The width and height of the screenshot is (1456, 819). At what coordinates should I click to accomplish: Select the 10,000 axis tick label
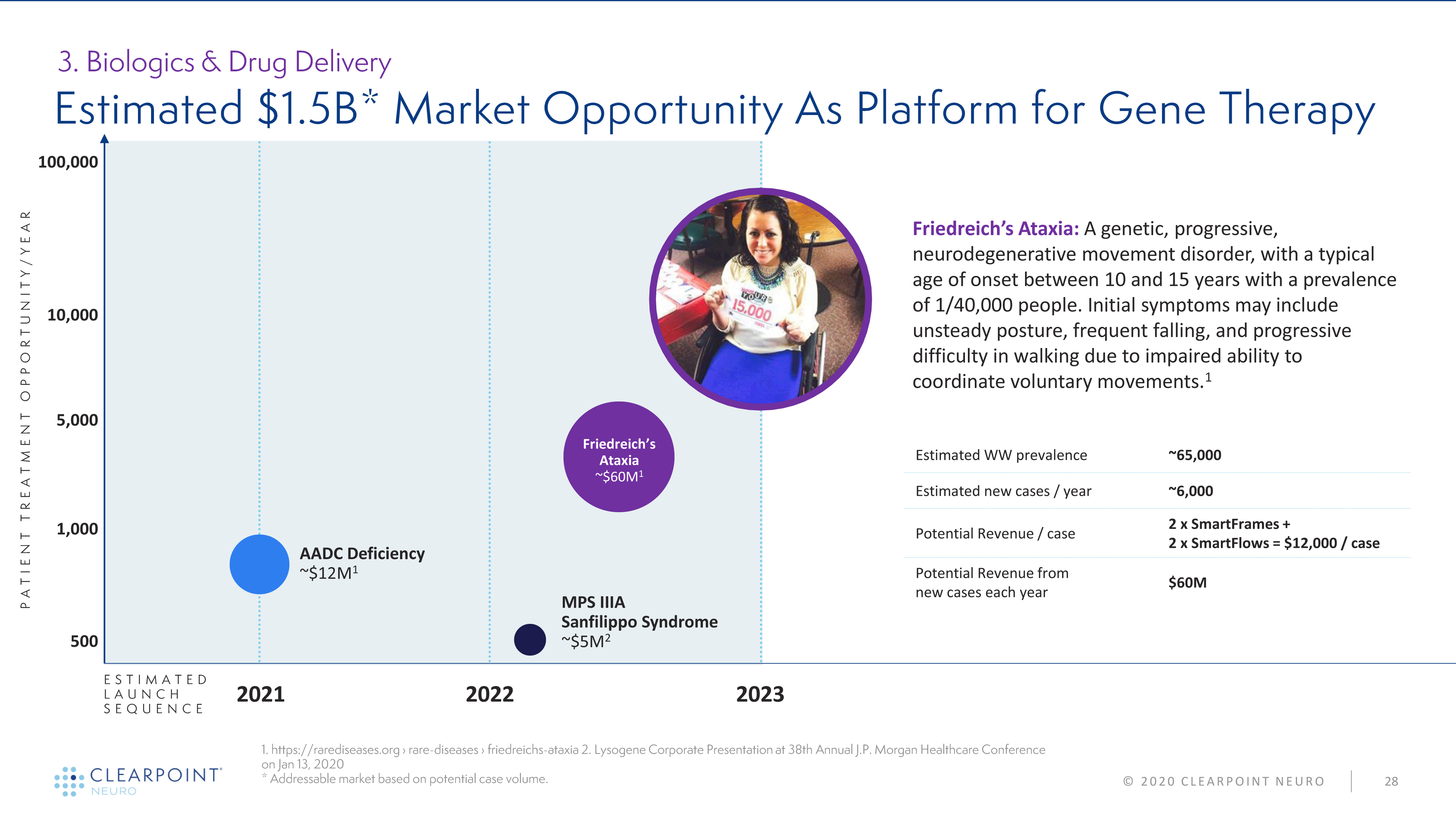click(x=72, y=315)
